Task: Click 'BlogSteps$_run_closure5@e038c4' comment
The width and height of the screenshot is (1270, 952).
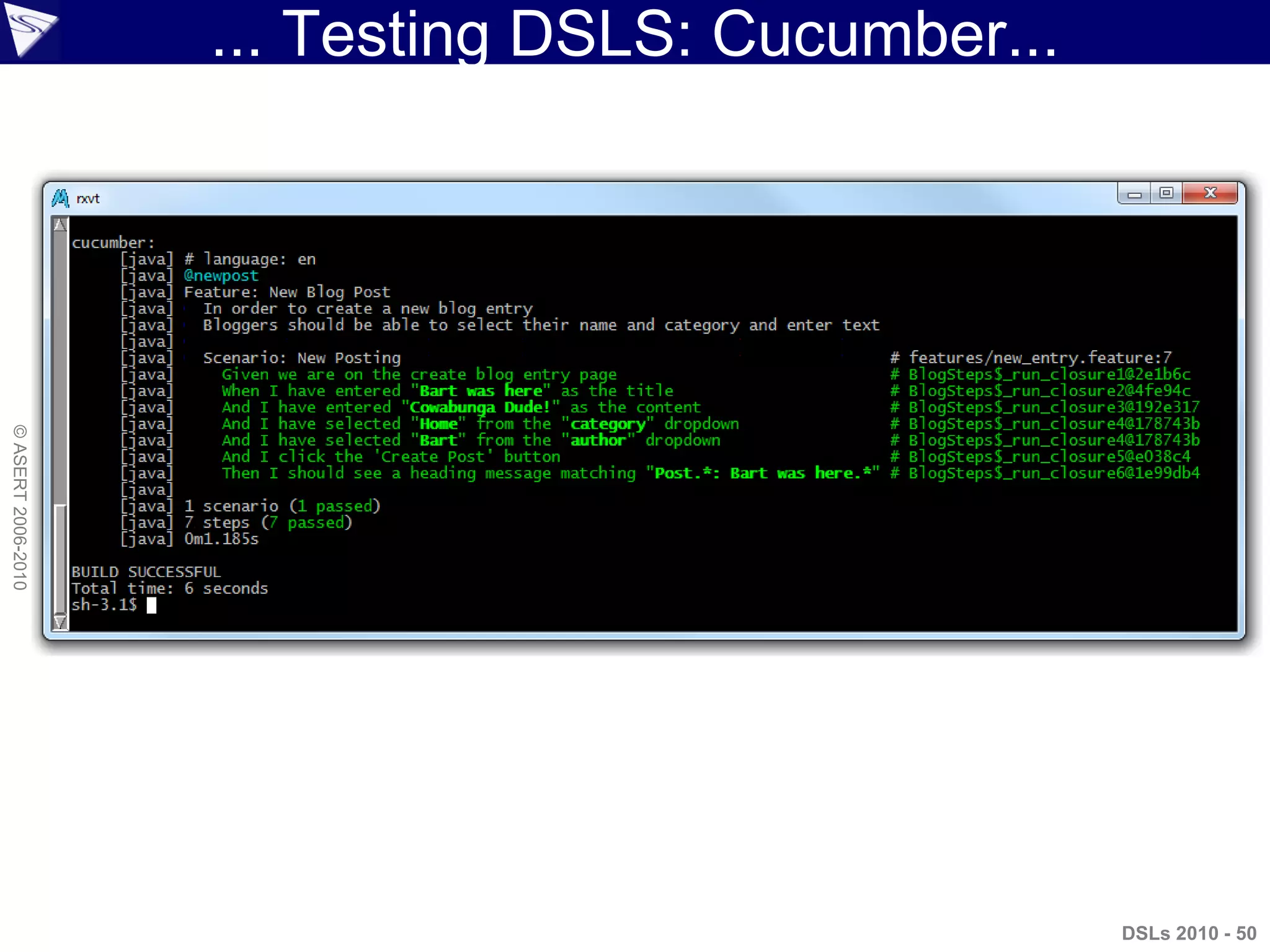Action: (x=1049, y=457)
